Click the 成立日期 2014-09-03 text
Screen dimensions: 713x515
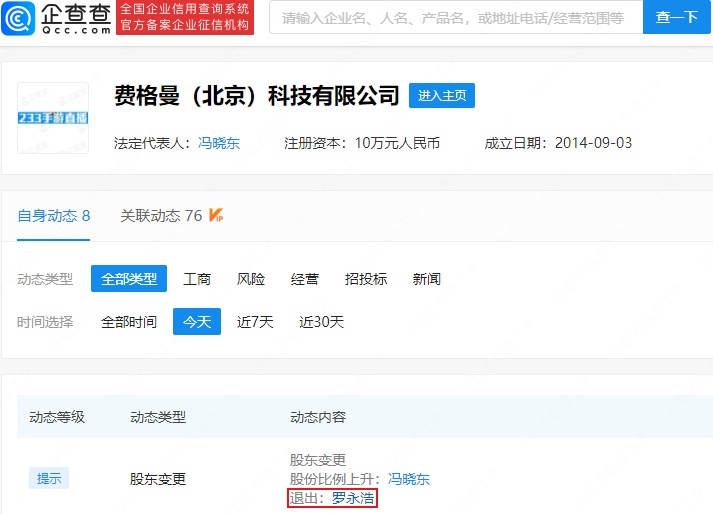(558, 143)
